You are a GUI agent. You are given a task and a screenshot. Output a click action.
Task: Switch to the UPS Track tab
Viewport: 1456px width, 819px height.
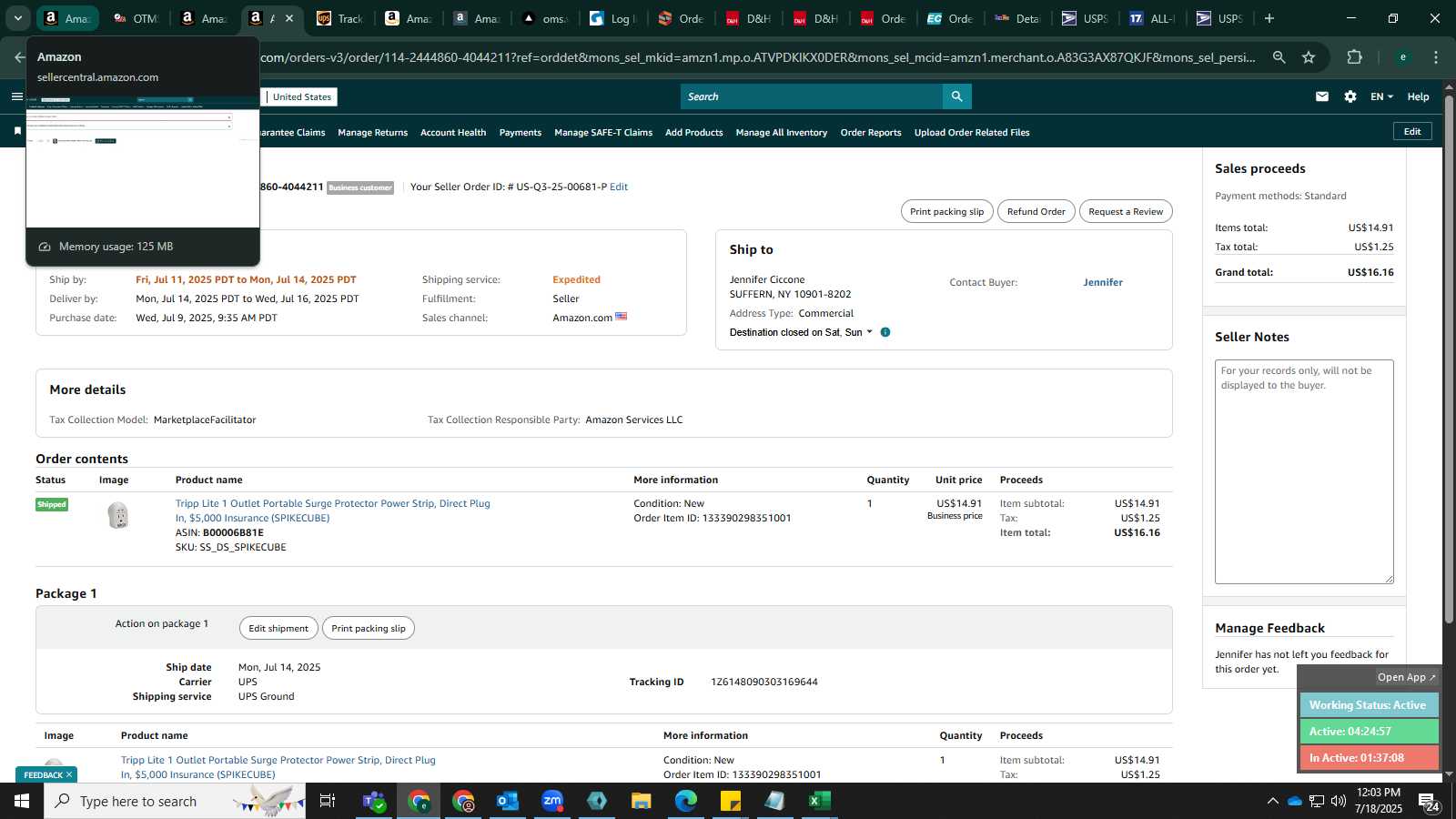[339, 18]
